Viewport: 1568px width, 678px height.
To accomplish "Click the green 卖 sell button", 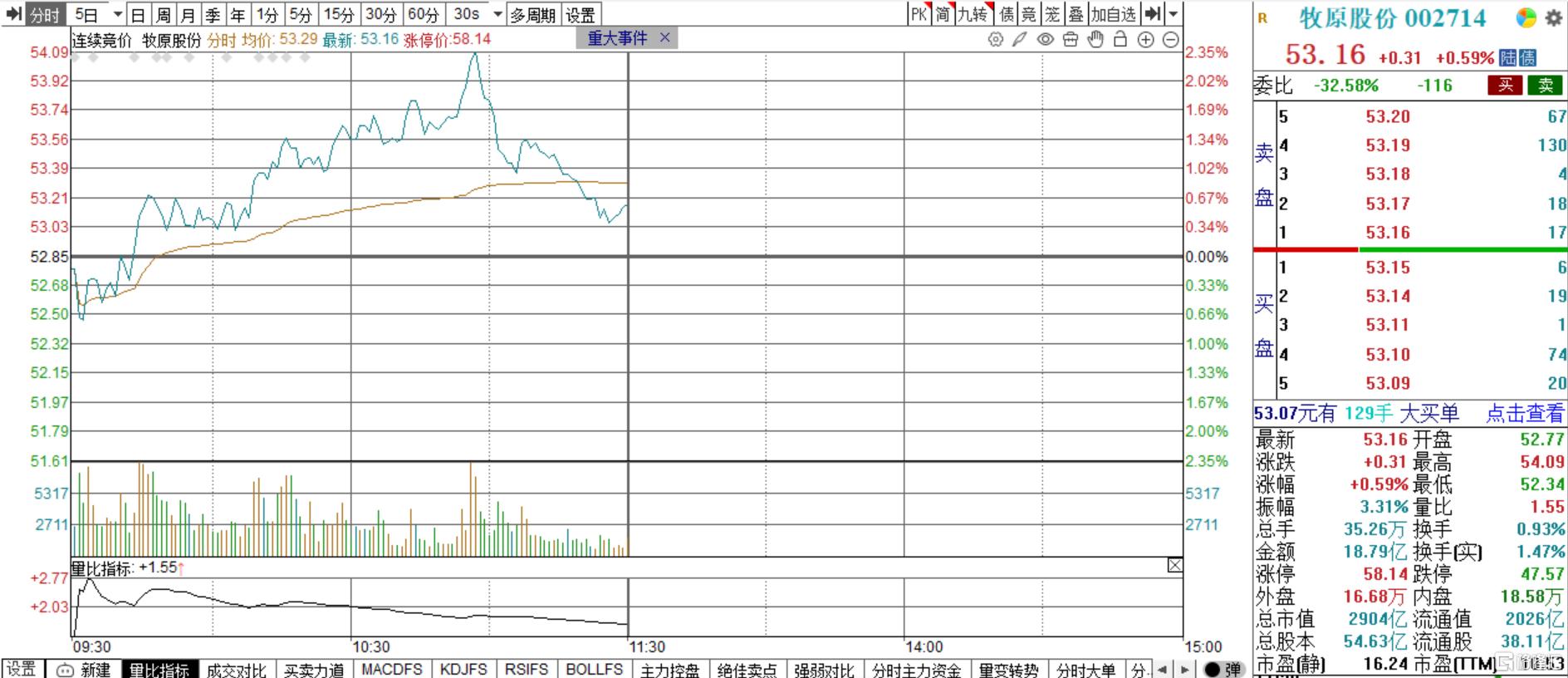I will pyautogui.click(x=1545, y=85).
